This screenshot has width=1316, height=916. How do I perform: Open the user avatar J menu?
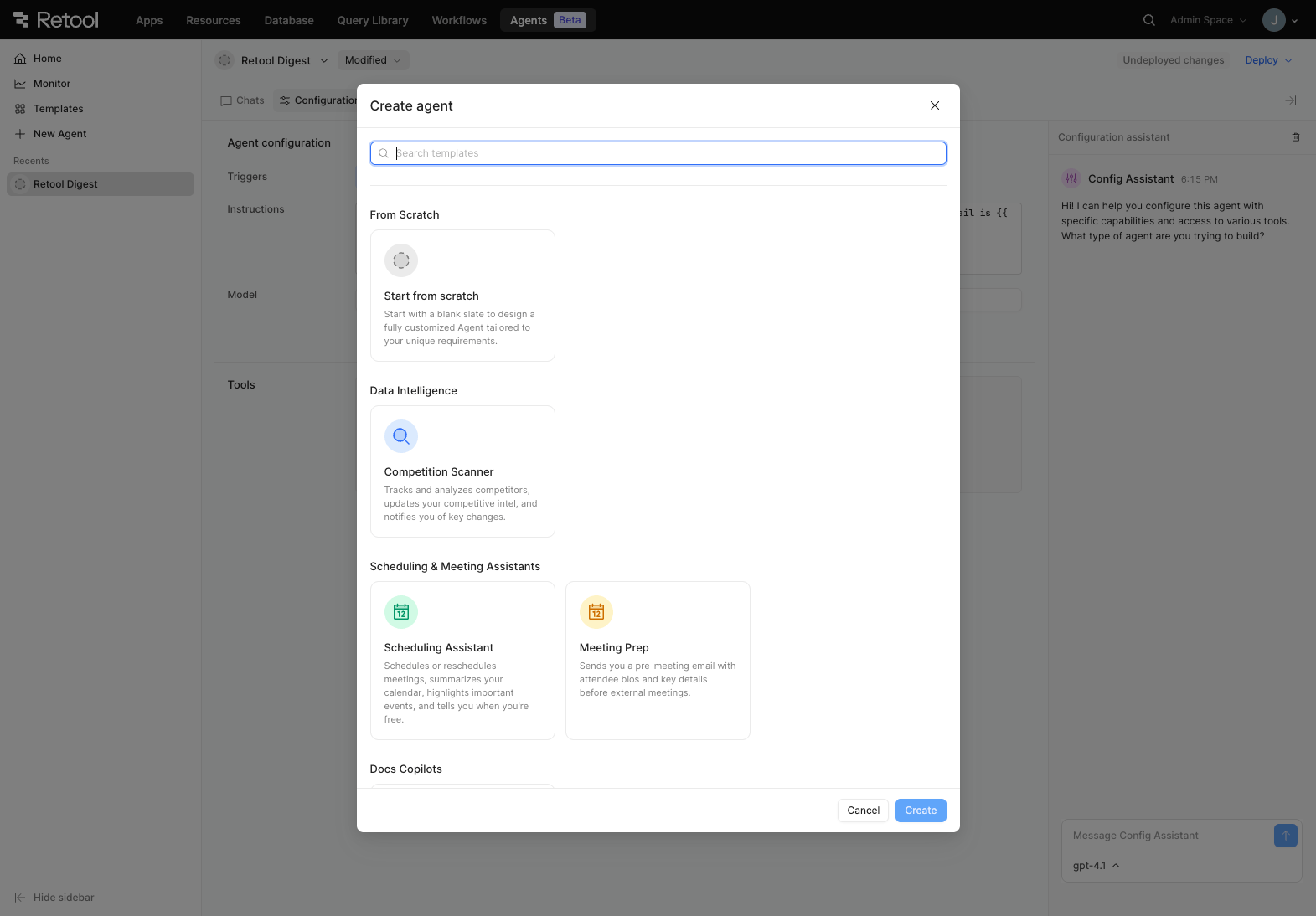1274,20
